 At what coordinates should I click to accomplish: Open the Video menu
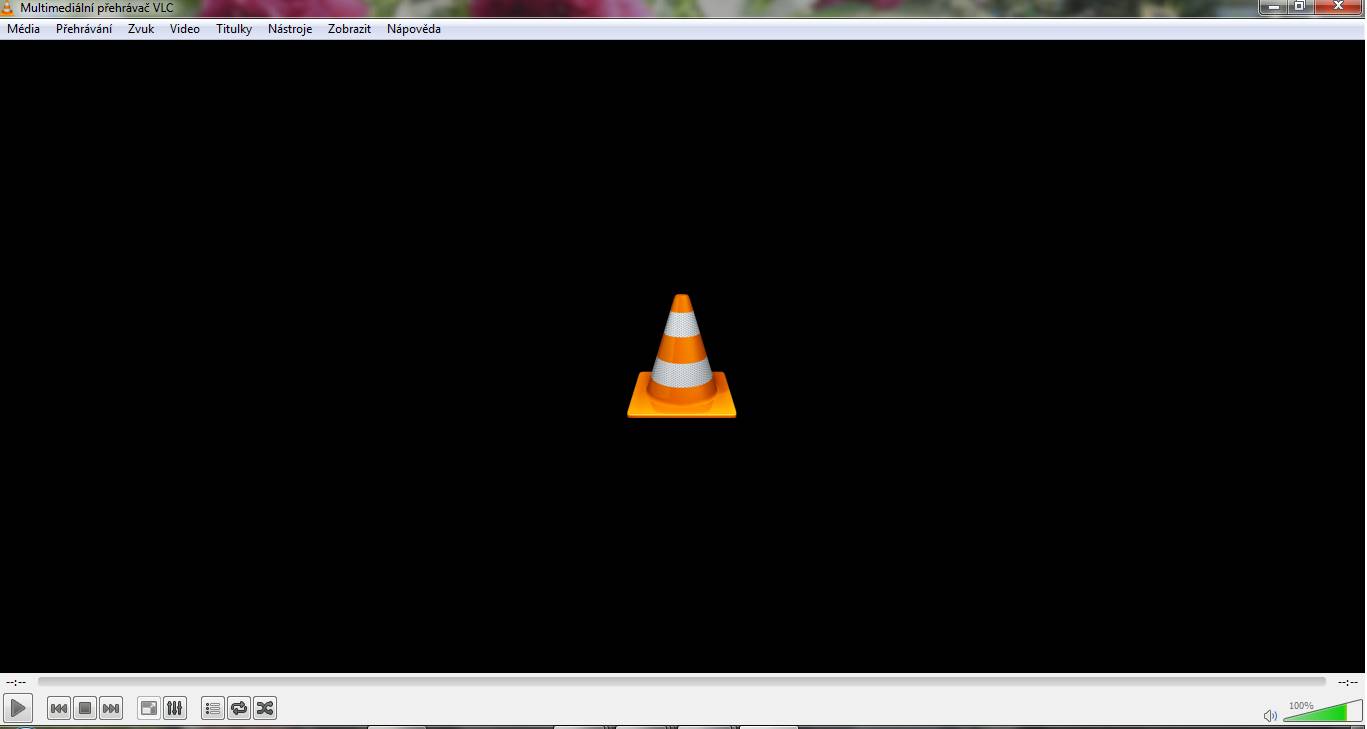[185, 29]
